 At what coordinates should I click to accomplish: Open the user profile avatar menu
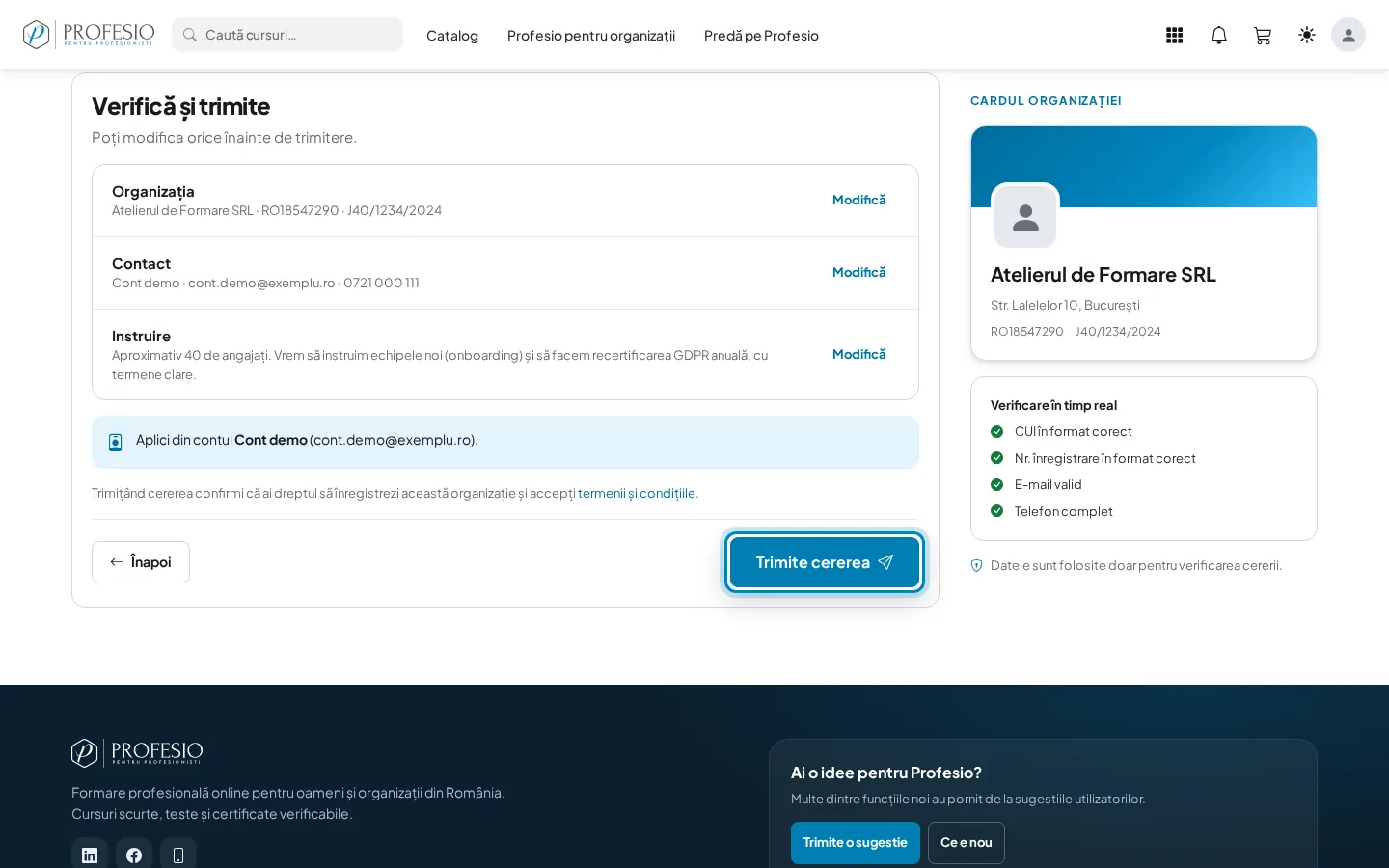pyautogui.click(x=1348, y=35)
